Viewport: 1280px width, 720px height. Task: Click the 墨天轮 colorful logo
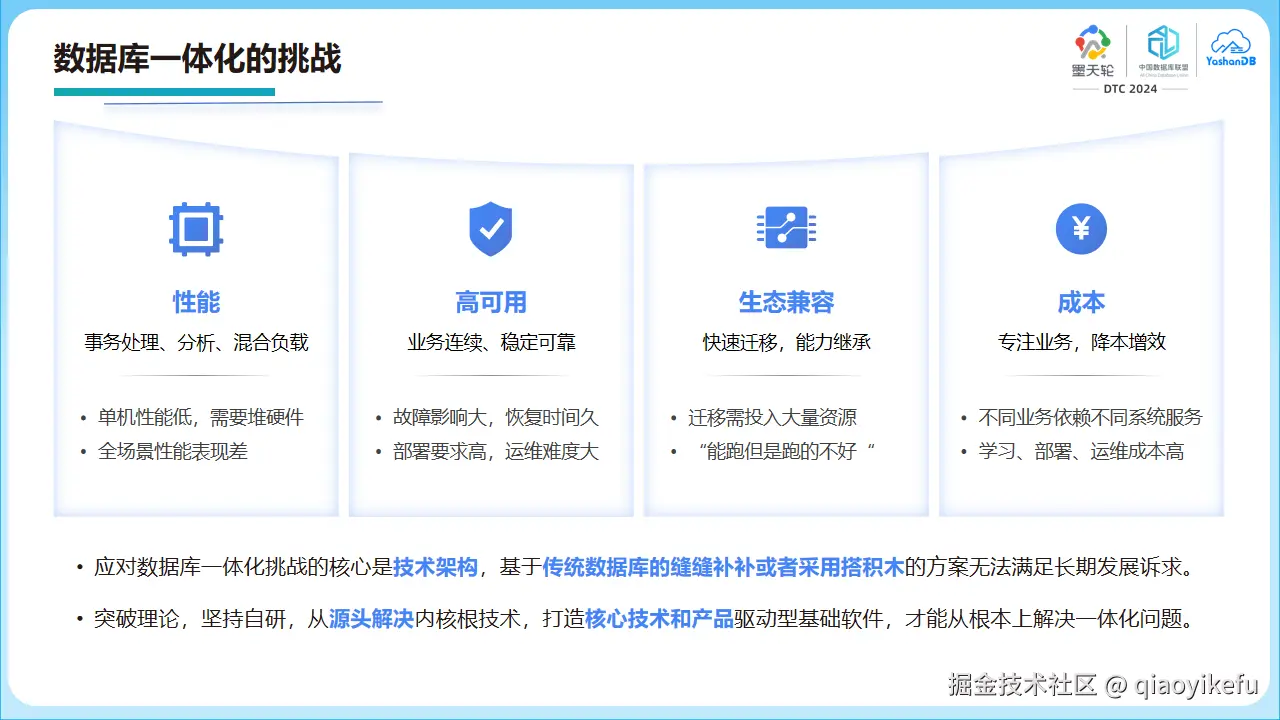[x=1092, y=48]
